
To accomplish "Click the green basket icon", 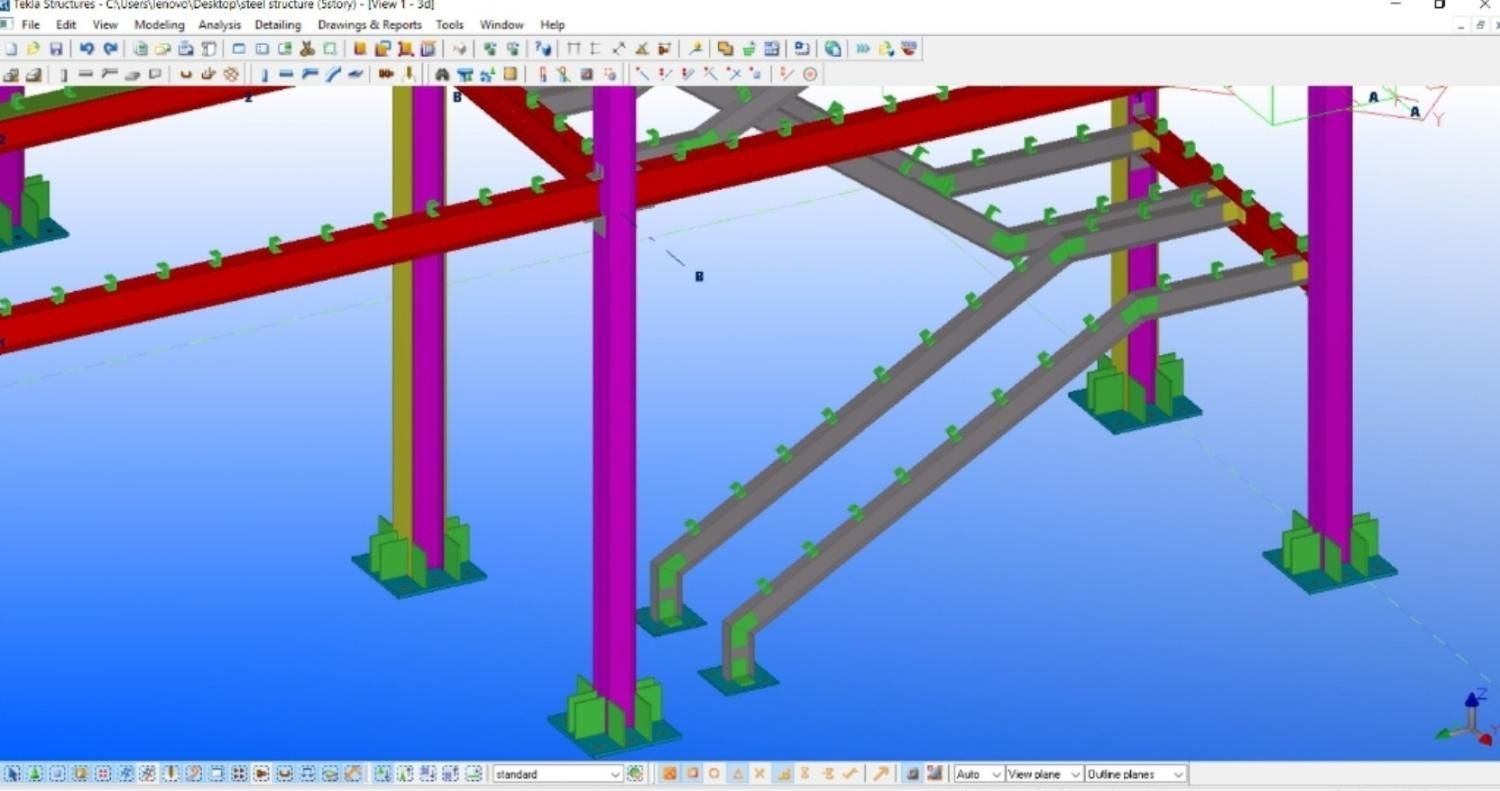I will [749, 48].
